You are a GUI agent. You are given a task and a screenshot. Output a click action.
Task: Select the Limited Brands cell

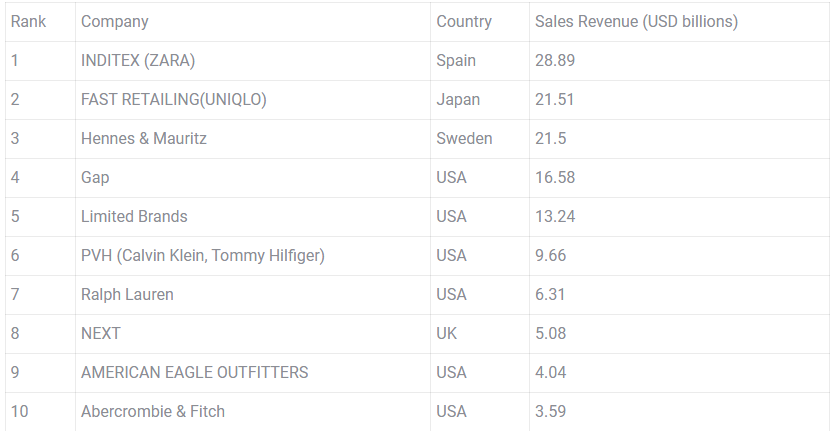coord(134,217)
